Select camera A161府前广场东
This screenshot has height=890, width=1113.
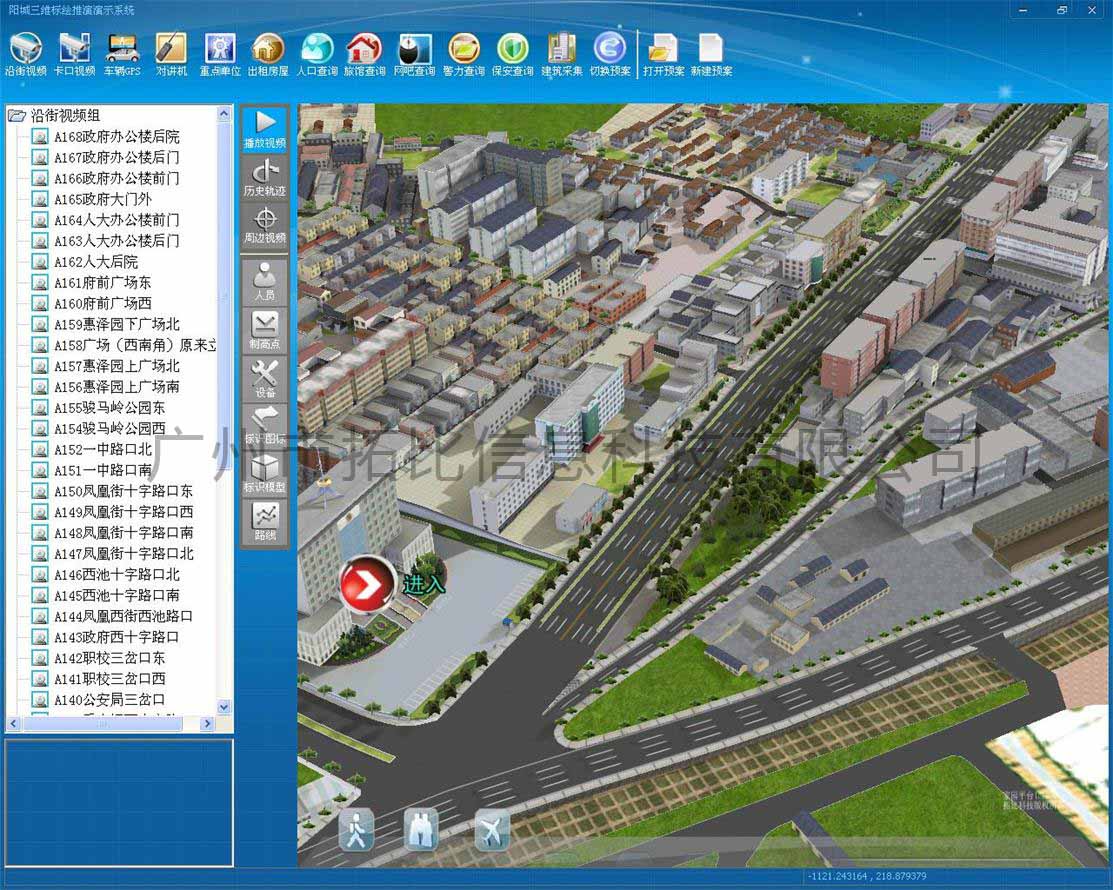[103, 282]
